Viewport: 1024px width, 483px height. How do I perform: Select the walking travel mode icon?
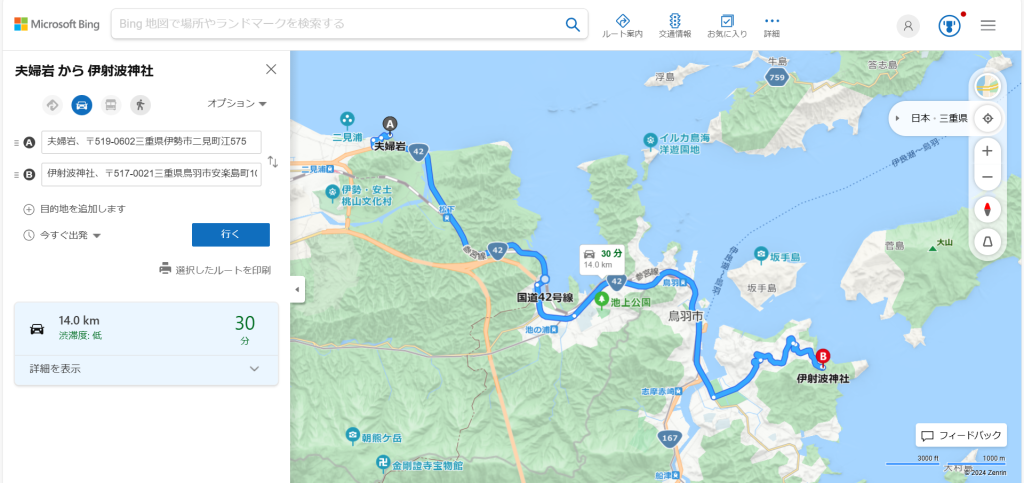coord(140,104)
